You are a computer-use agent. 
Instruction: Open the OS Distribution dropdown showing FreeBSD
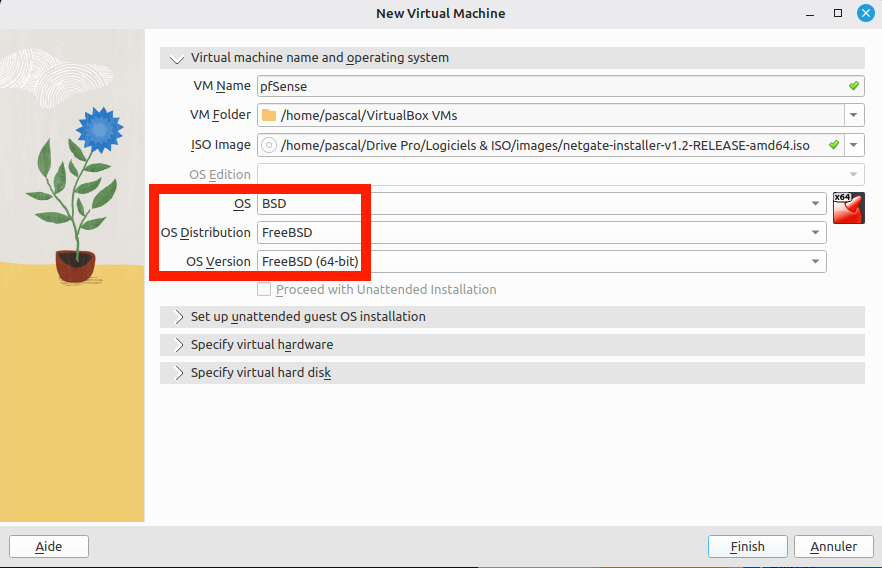pos(542,233)
